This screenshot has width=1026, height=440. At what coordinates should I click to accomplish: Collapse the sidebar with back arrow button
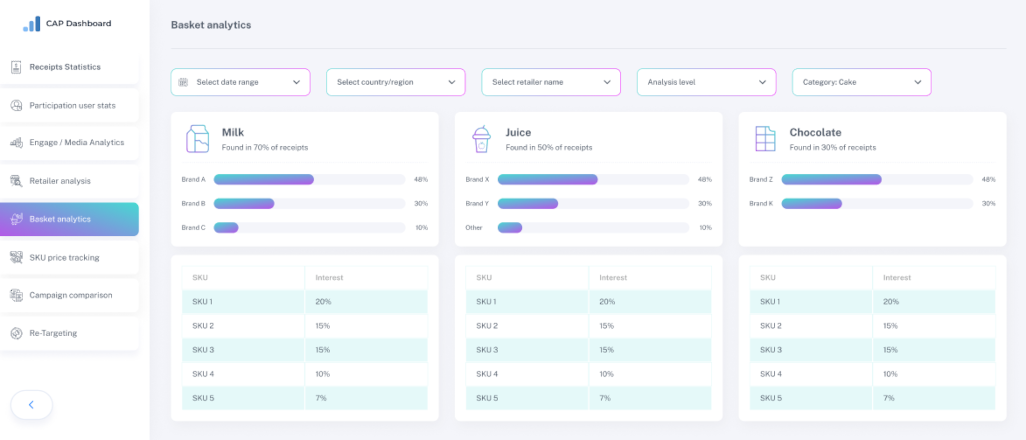pos(31,404)
